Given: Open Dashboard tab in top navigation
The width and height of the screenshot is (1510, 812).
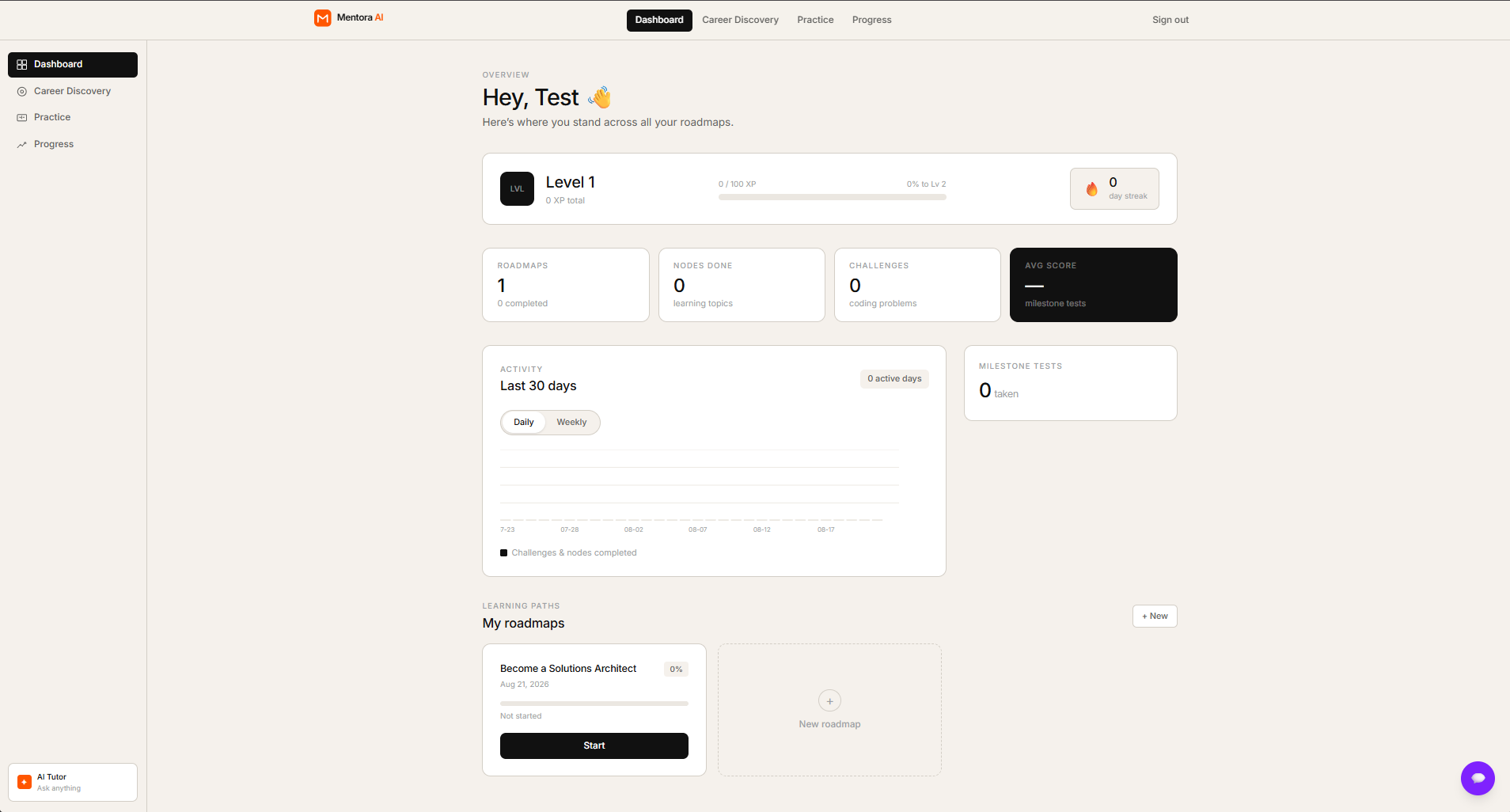Looking at the screenshot, I should pos(659,21).
